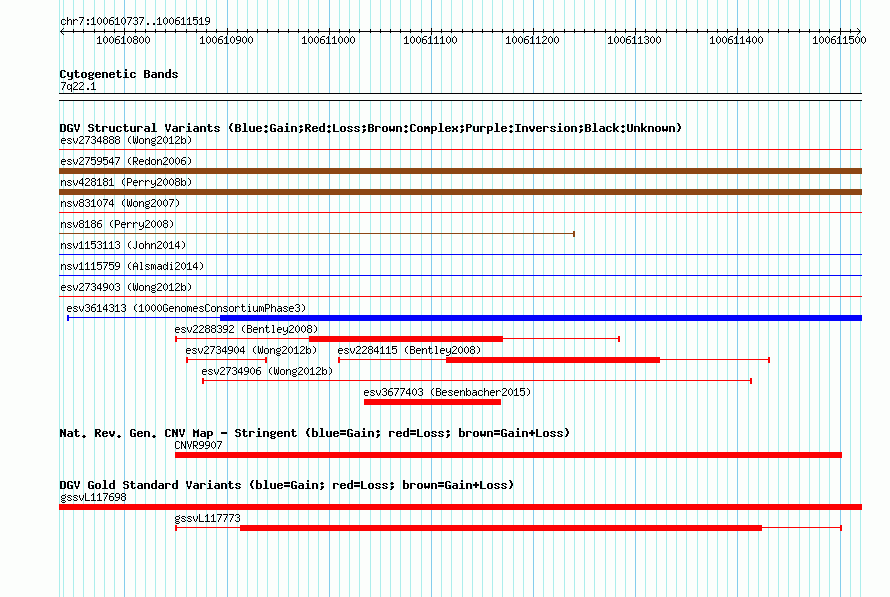
Task: Select variant esv2734888 (Wong2012b) label
Action: [x=126, y=140]
